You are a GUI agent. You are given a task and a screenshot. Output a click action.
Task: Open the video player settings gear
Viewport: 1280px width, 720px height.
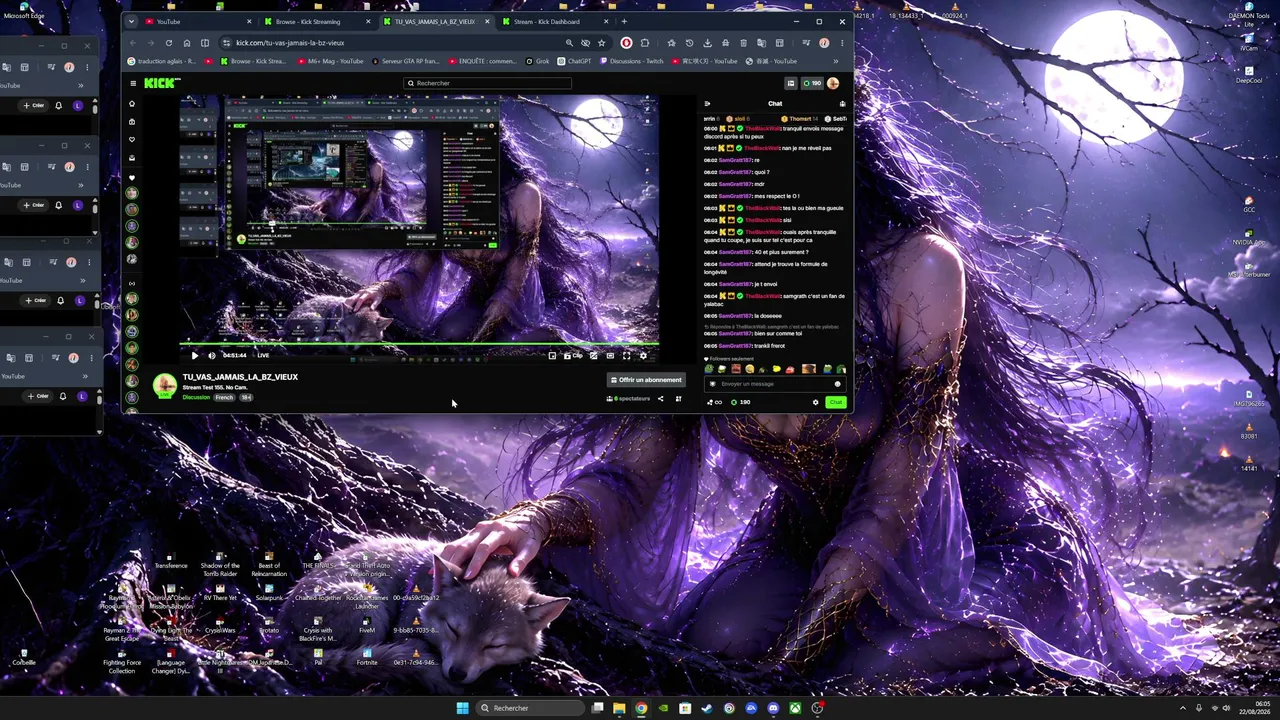pos(643,355)
